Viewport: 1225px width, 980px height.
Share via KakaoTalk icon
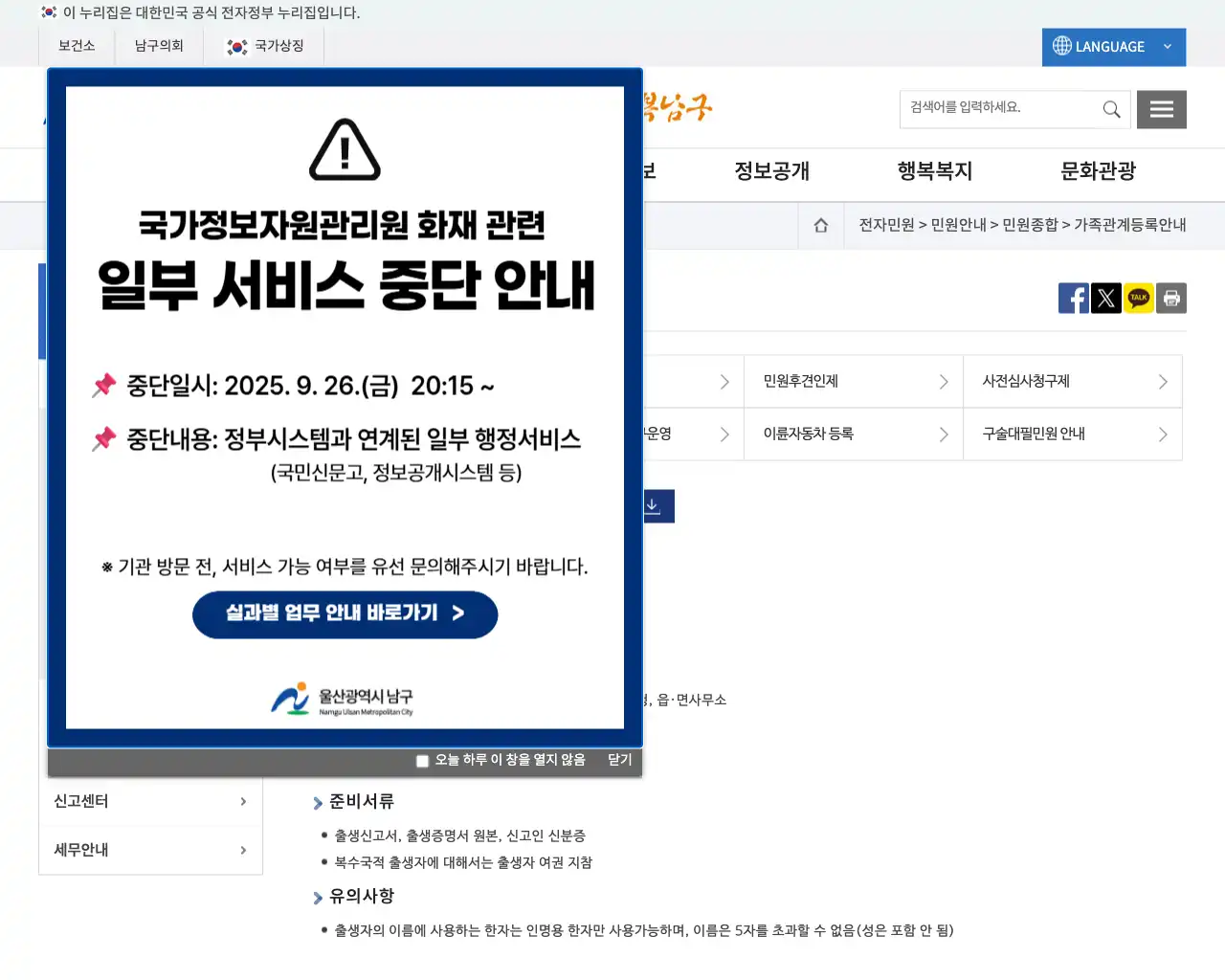pos(1139,299)
